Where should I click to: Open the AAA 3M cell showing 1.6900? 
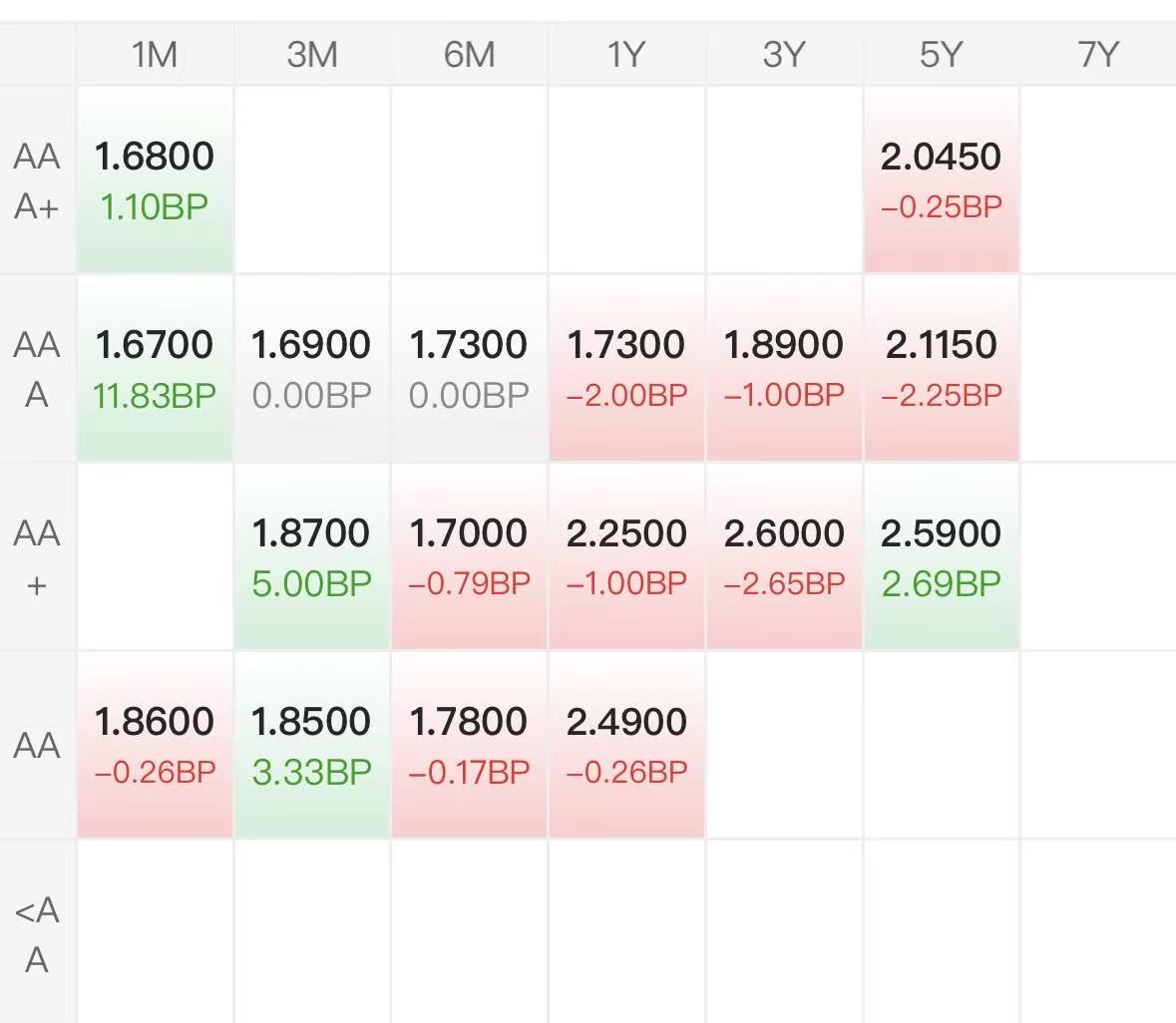pos(312,369)
